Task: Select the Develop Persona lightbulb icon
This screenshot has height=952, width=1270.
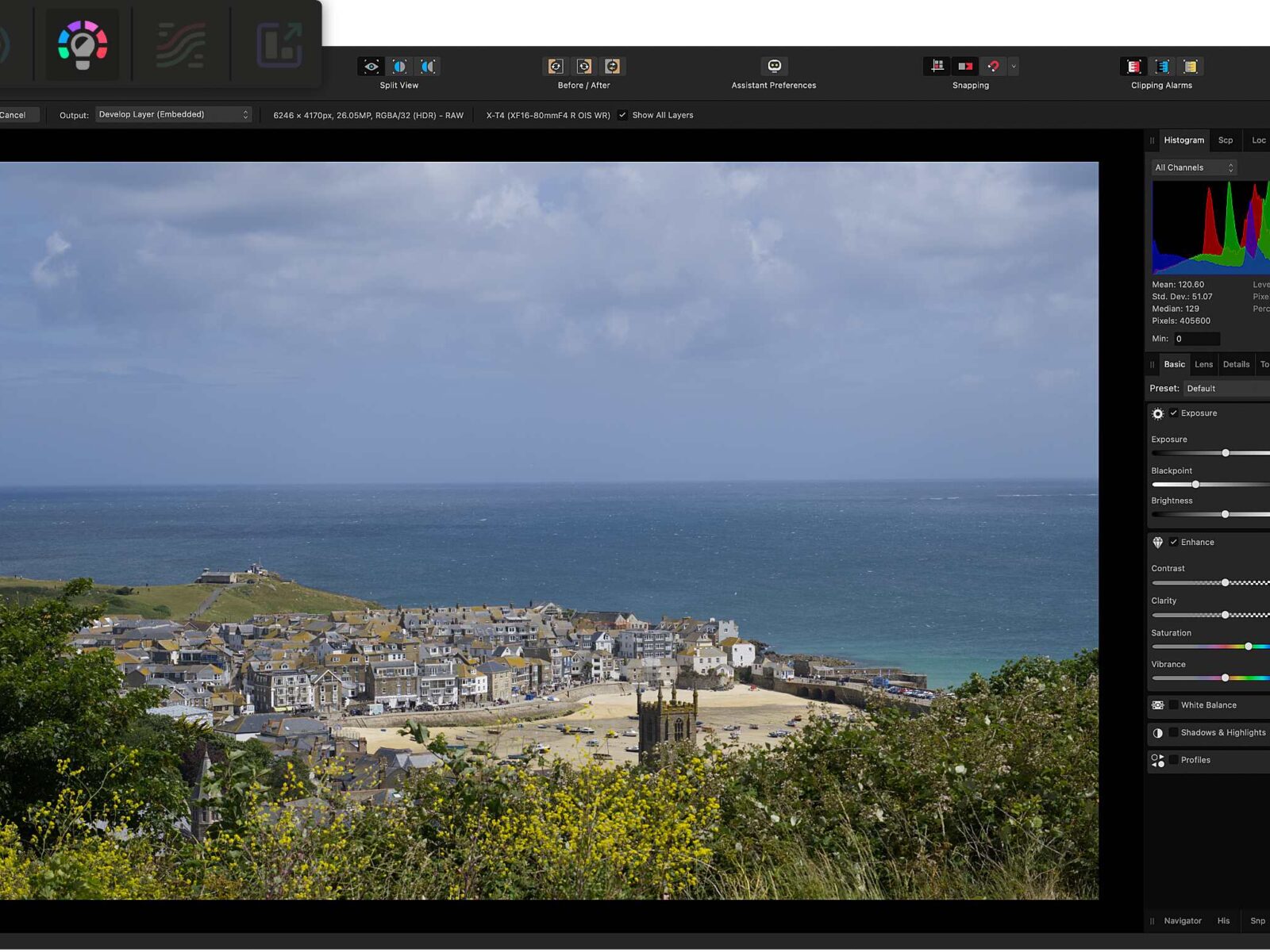Action: coord(83,44)
